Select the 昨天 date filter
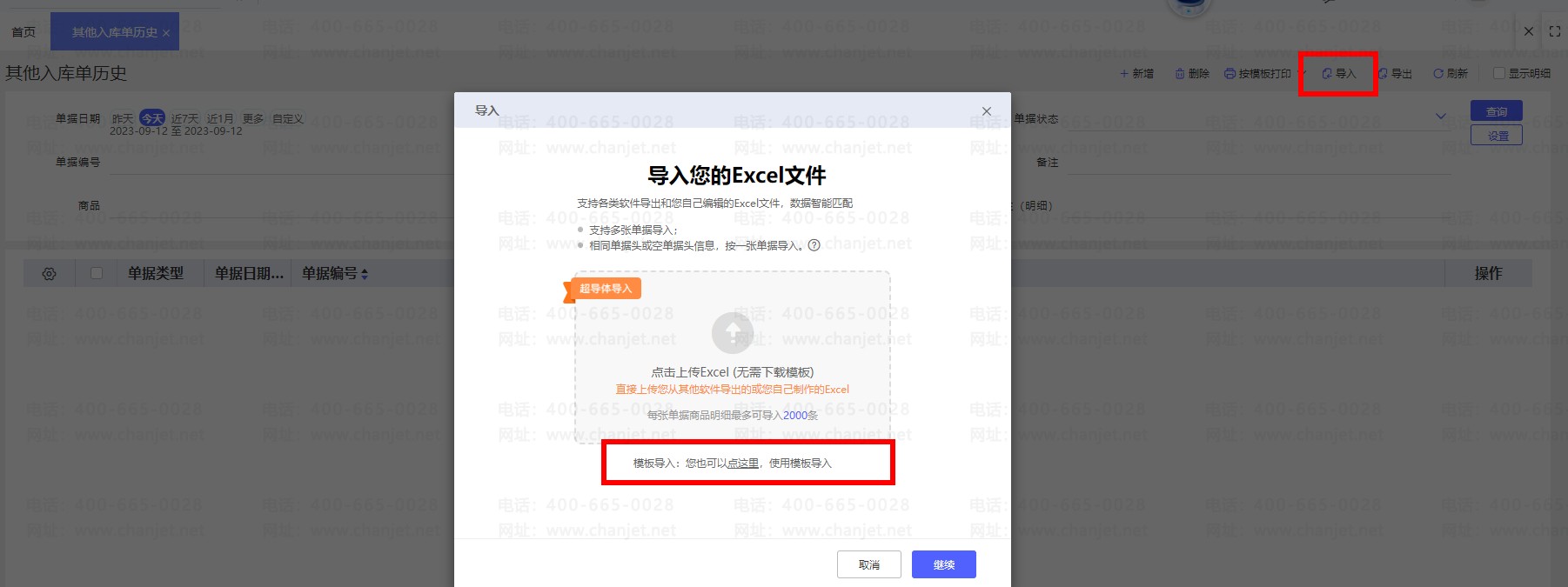1568x587 pixels. (123, 118)
